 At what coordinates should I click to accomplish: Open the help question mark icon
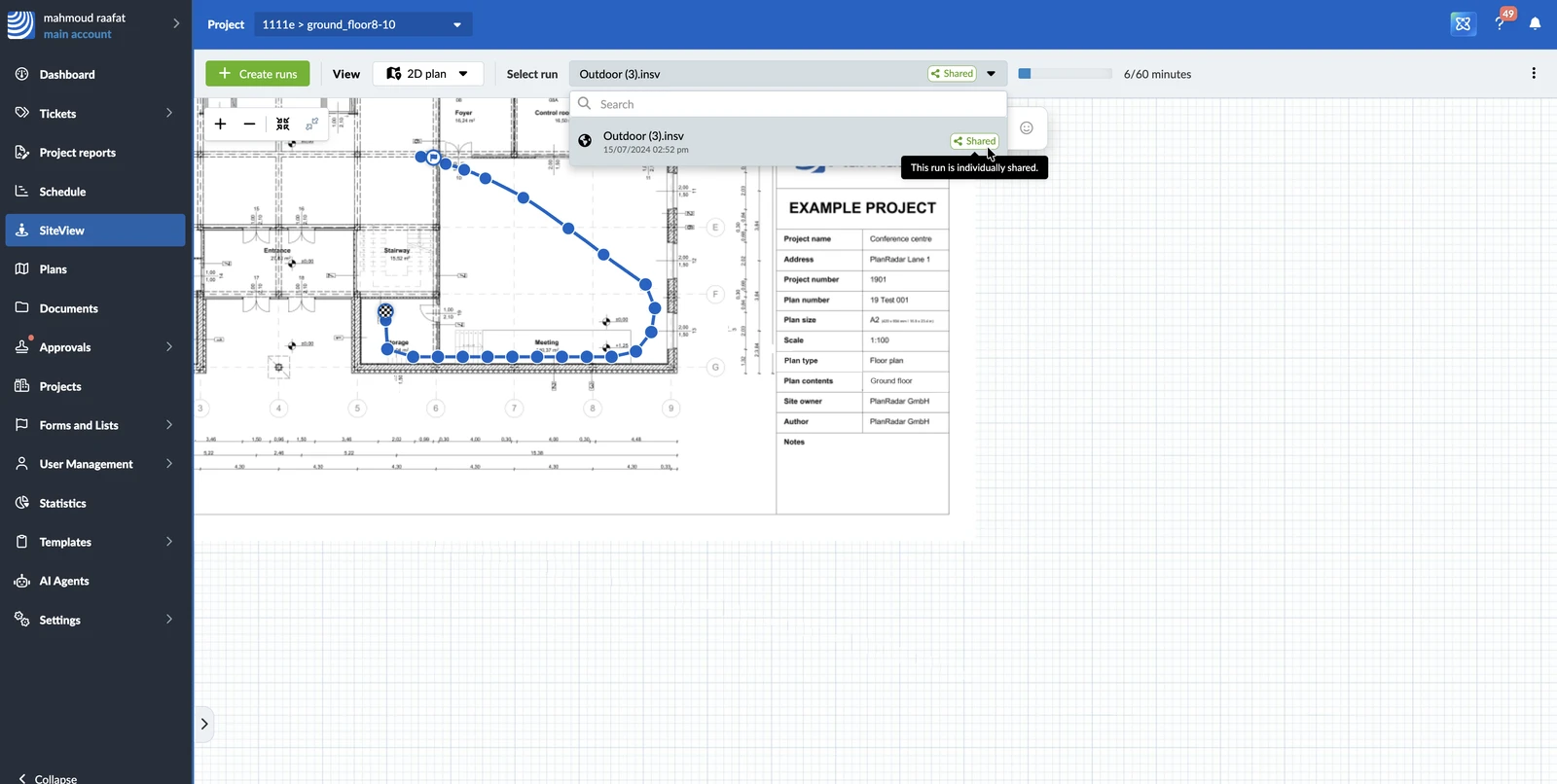click(1500, 23)
